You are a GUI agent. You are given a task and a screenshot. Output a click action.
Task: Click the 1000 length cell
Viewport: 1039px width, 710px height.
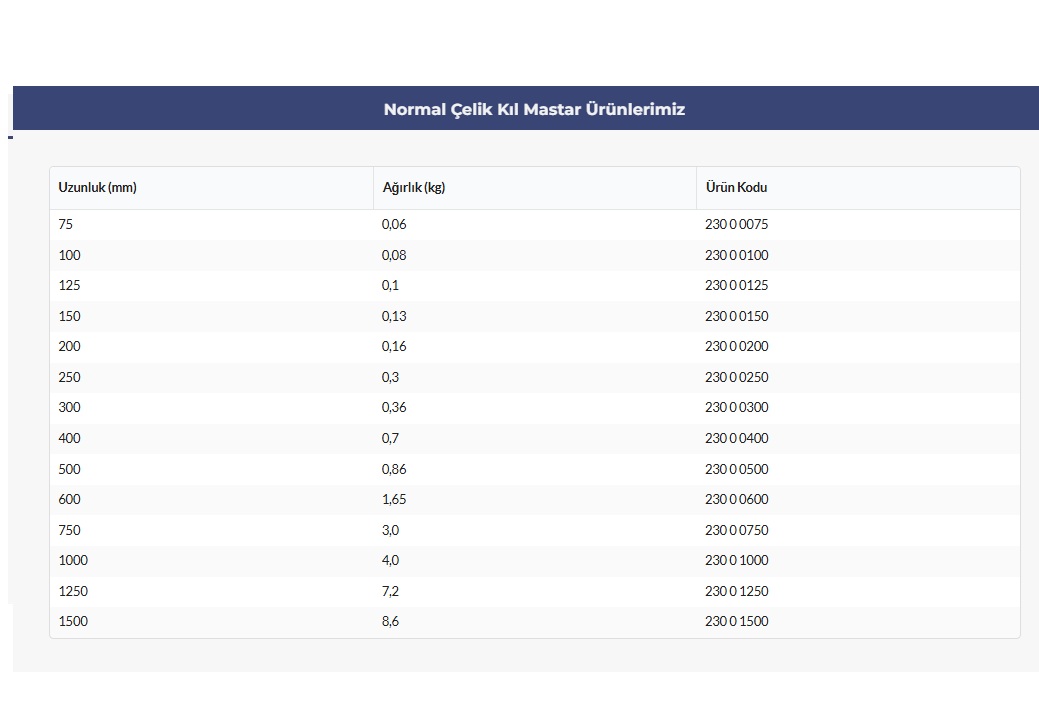click(x=73, y=560)
